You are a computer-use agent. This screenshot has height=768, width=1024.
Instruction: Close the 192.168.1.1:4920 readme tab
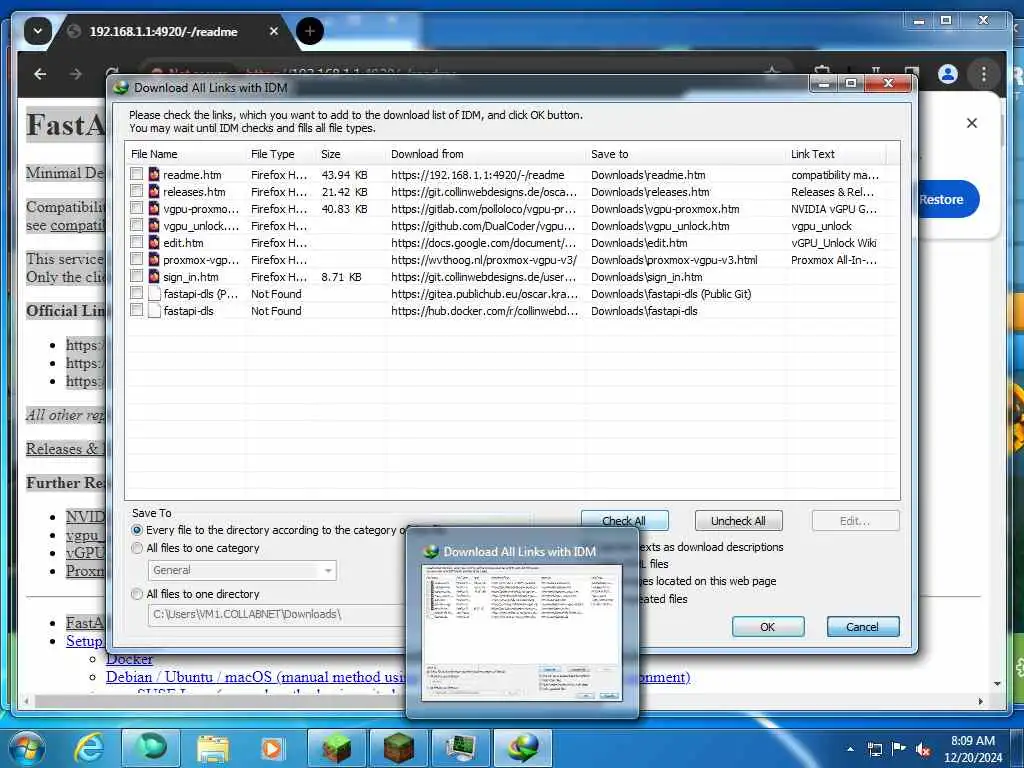(274, 31)
